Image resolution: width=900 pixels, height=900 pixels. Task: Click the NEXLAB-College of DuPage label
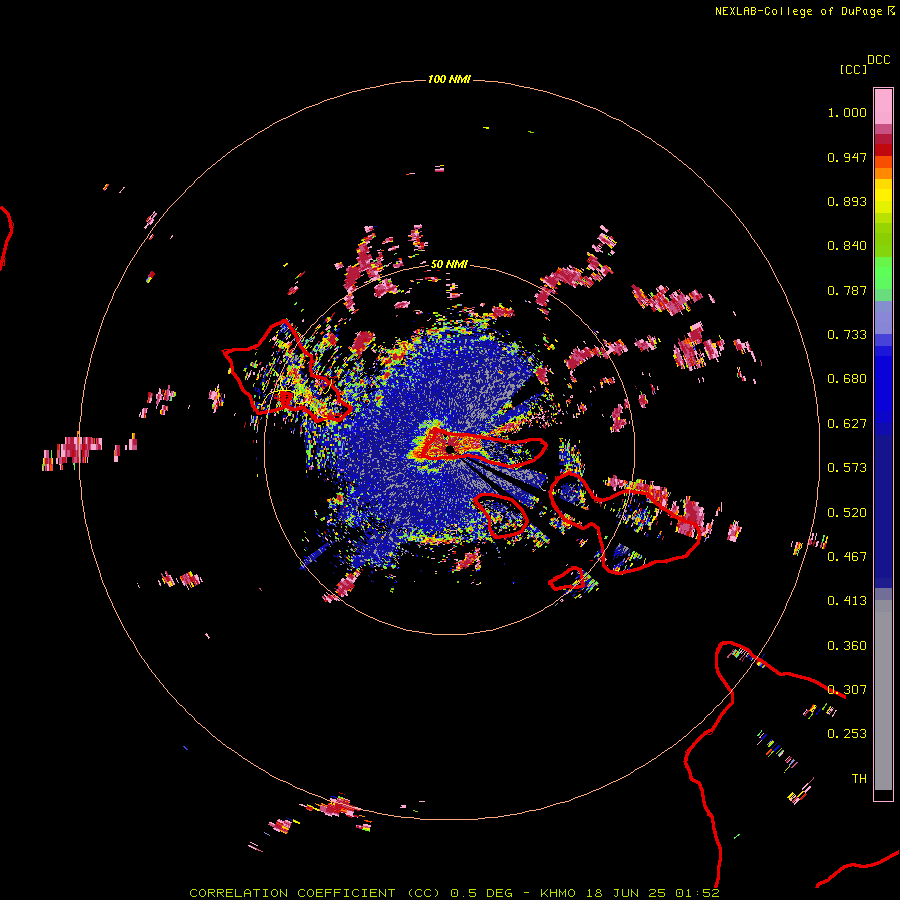click(x=798, y=11)
